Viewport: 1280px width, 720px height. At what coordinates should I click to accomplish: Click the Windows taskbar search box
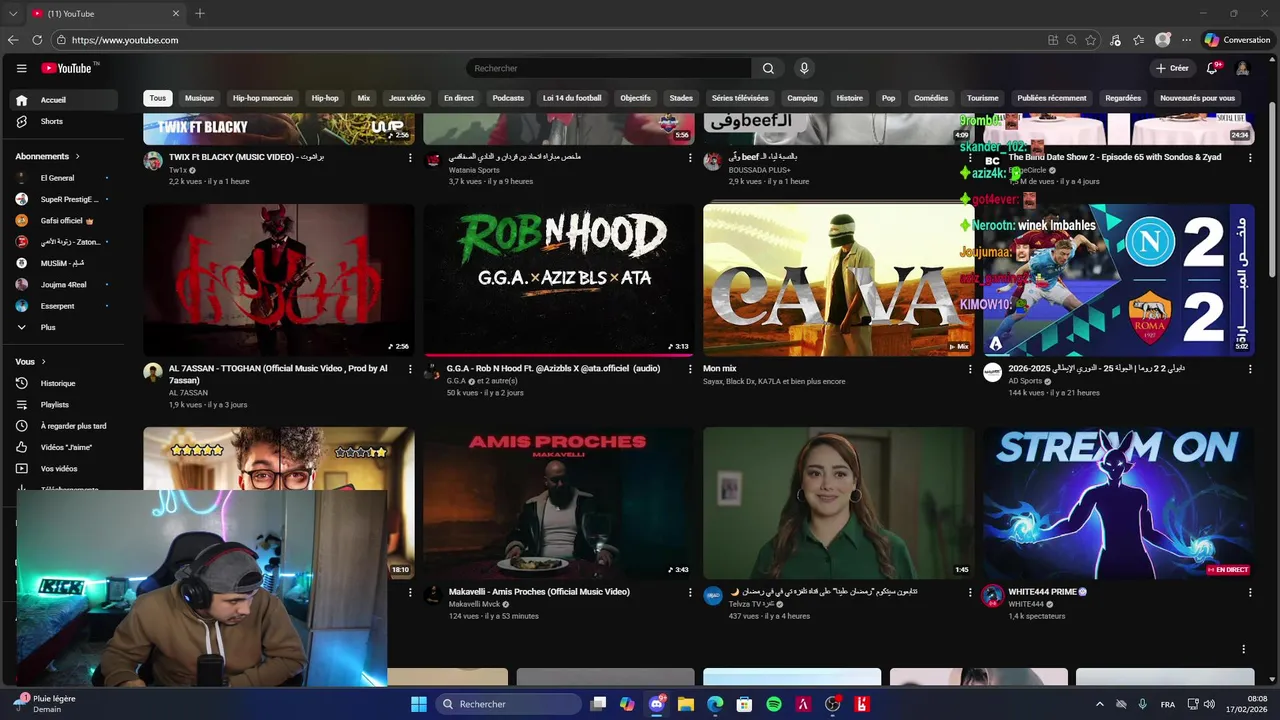click(x=507, y=704)
